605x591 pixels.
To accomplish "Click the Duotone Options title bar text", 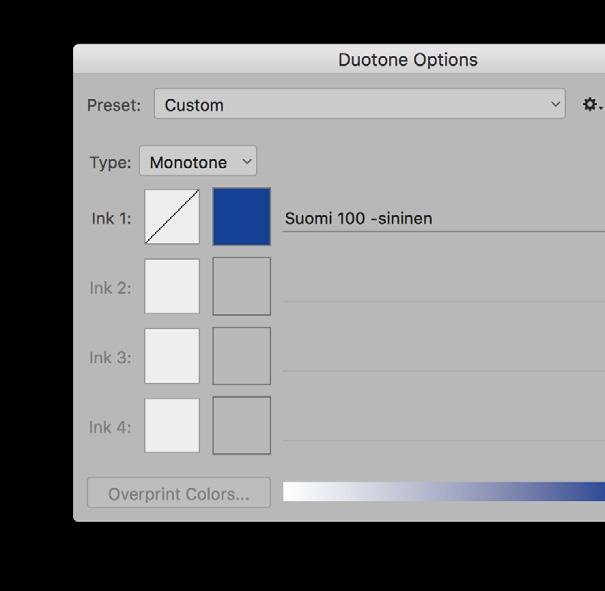I will click(408, 60).
